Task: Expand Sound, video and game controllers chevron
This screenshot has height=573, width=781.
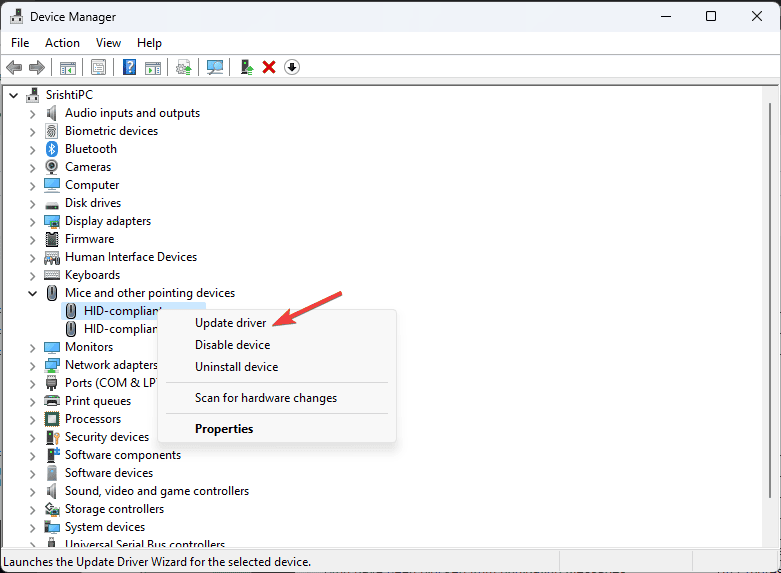Action: pos(32,492)
